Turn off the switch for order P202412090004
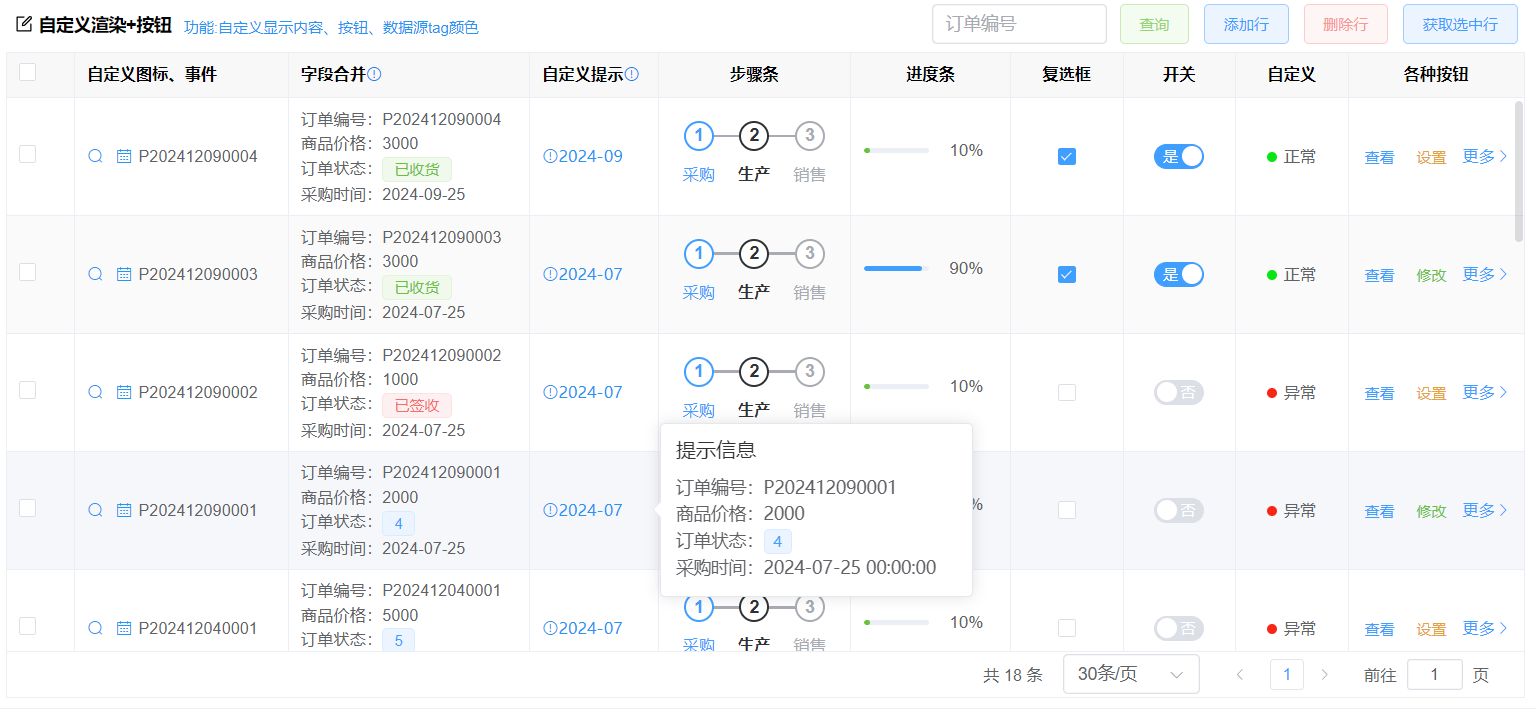 [x=1179, y=156]
